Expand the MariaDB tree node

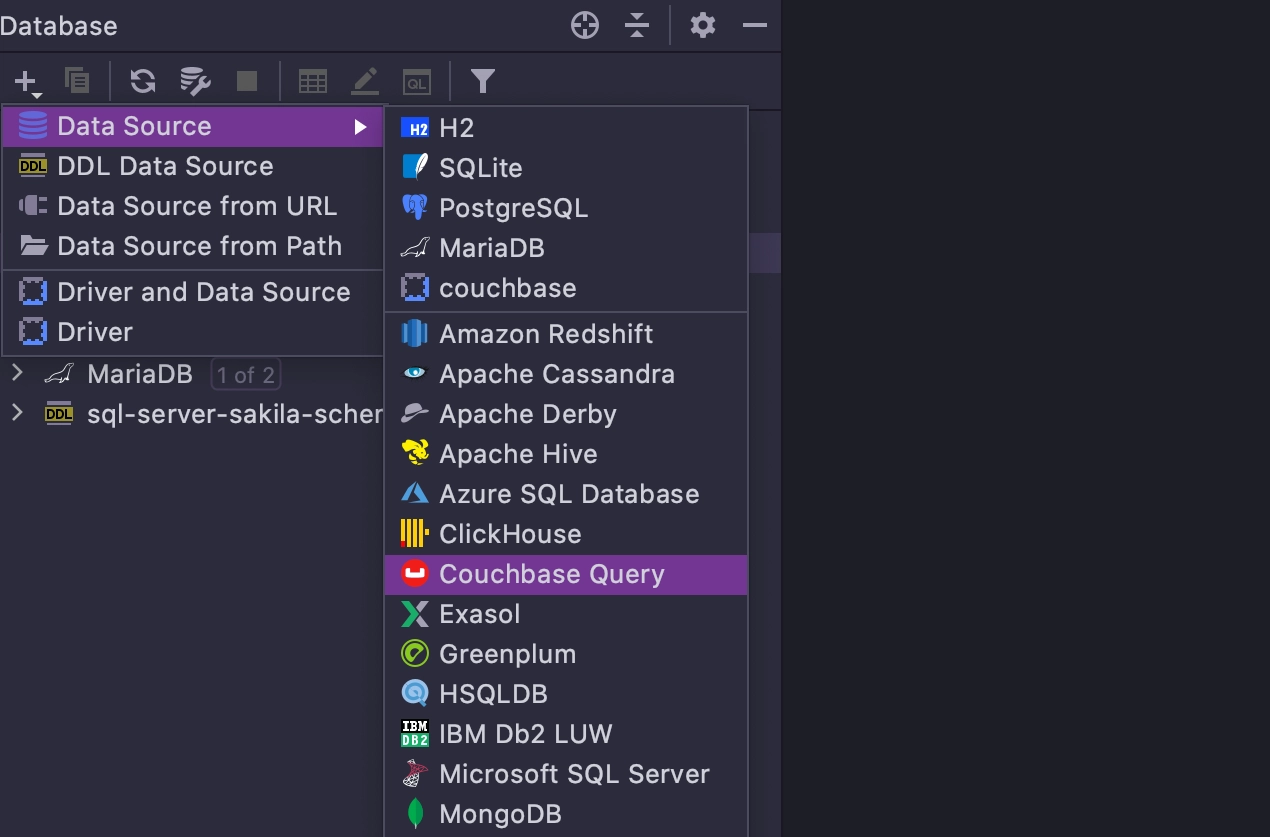coord(17,374)
